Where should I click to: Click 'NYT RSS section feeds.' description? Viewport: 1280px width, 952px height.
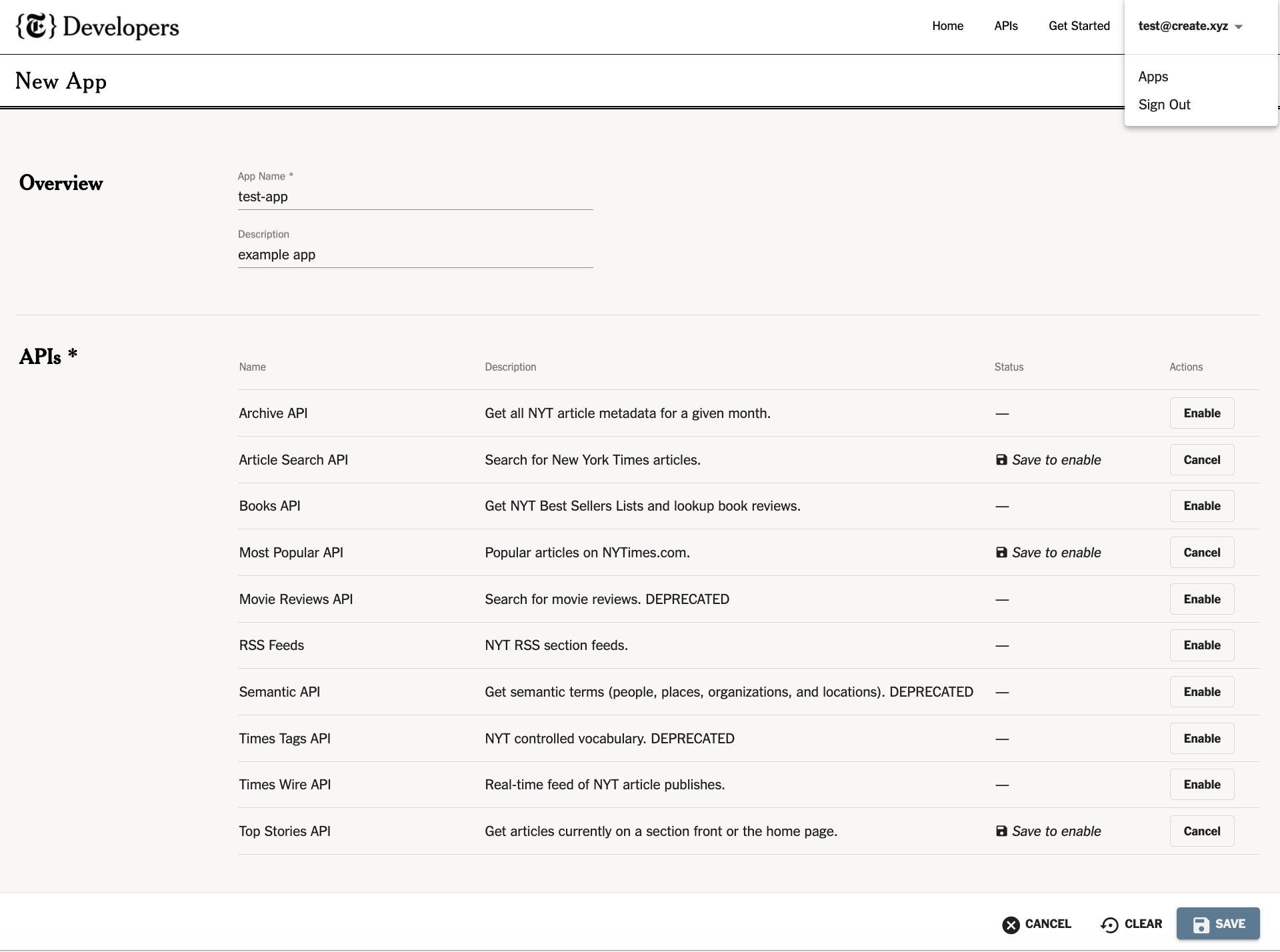pyautogui.click(x=557, y=645)
